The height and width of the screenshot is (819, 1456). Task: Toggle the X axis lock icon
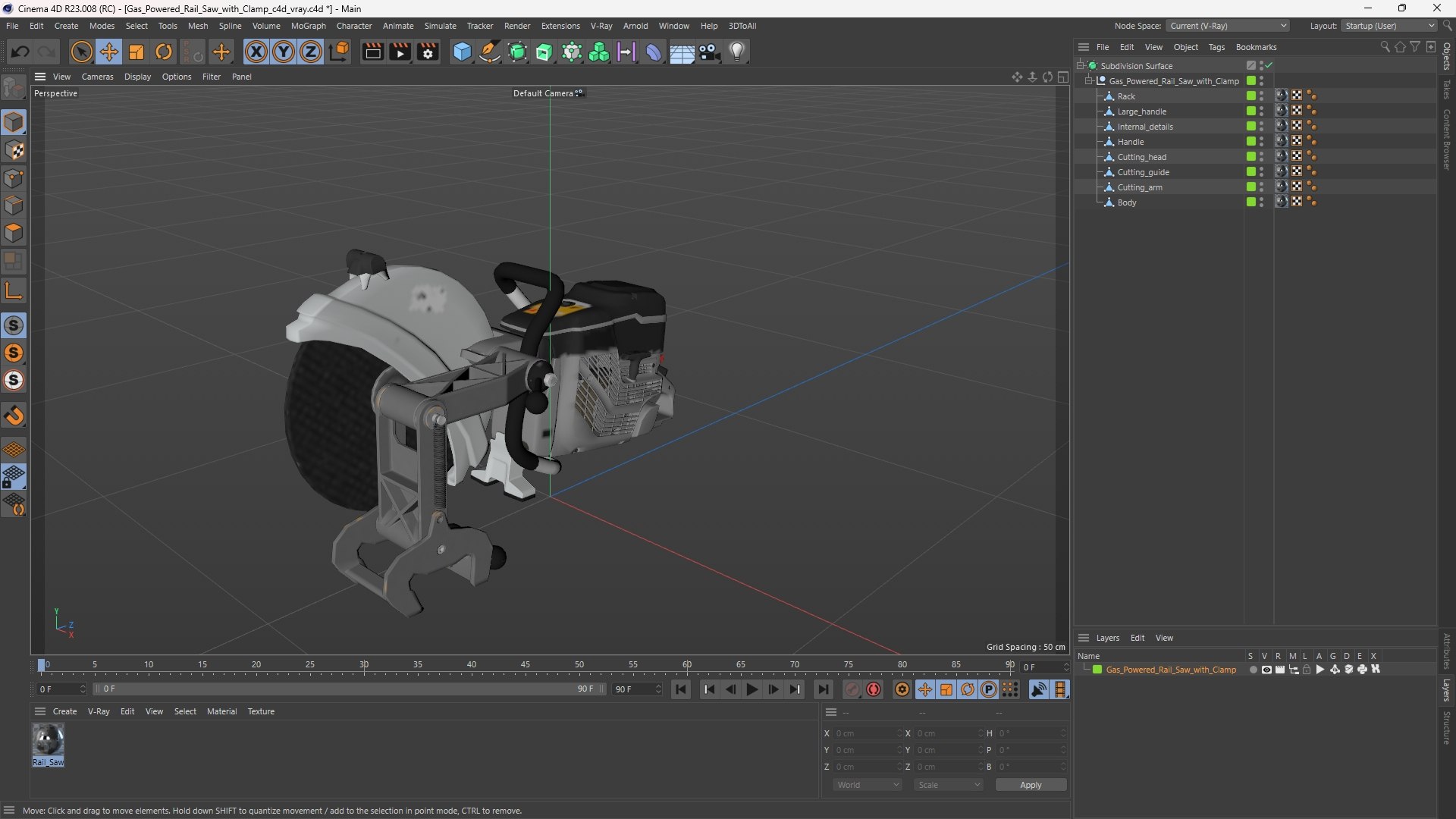click(x=256, y=52)
